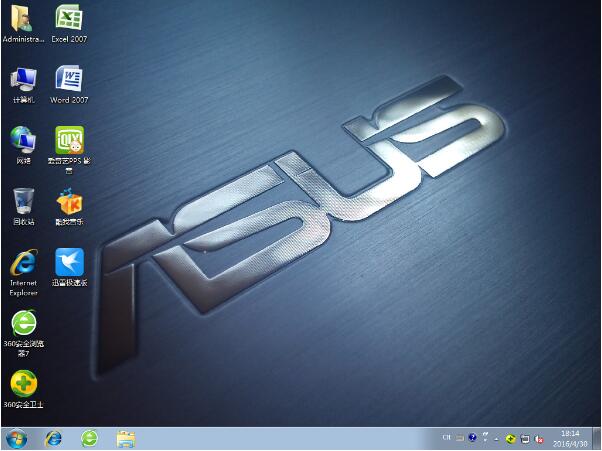602x451 pixels.
Task: Click the 360 Security Guard tray icon
Action: tap(510, 438)
